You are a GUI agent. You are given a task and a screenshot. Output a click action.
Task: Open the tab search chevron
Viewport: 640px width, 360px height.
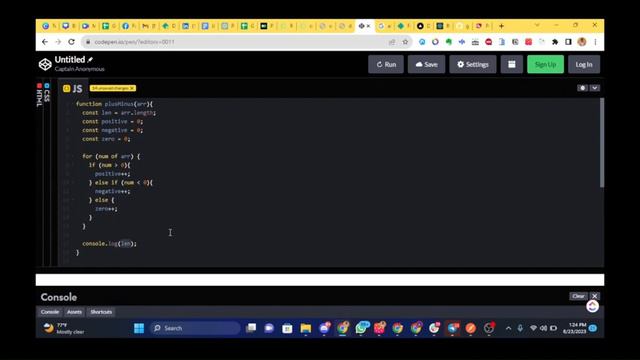pos(537,25)
